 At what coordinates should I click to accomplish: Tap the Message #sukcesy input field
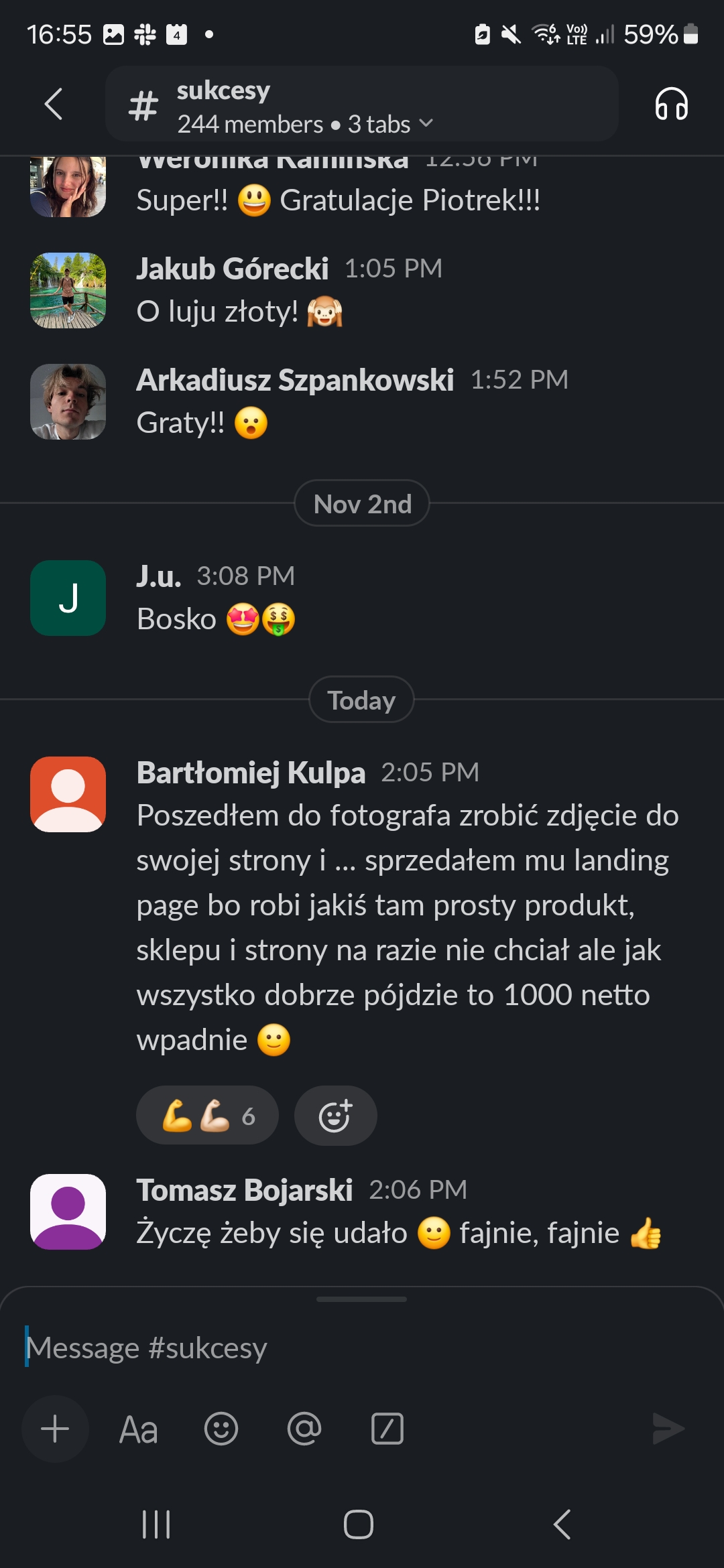click(362, 1348)
